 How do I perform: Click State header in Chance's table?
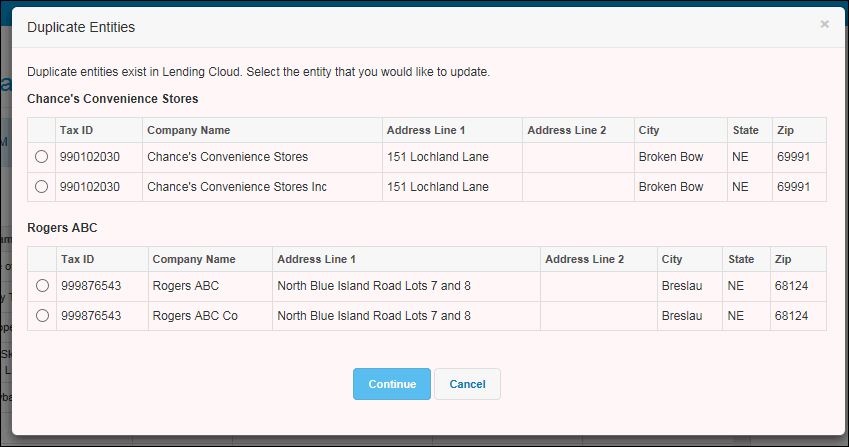[x=746, y=130]
